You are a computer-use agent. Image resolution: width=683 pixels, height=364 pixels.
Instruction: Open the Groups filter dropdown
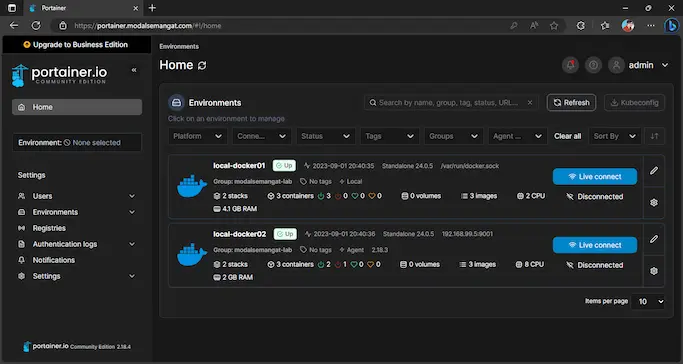[x=454, y=136]
